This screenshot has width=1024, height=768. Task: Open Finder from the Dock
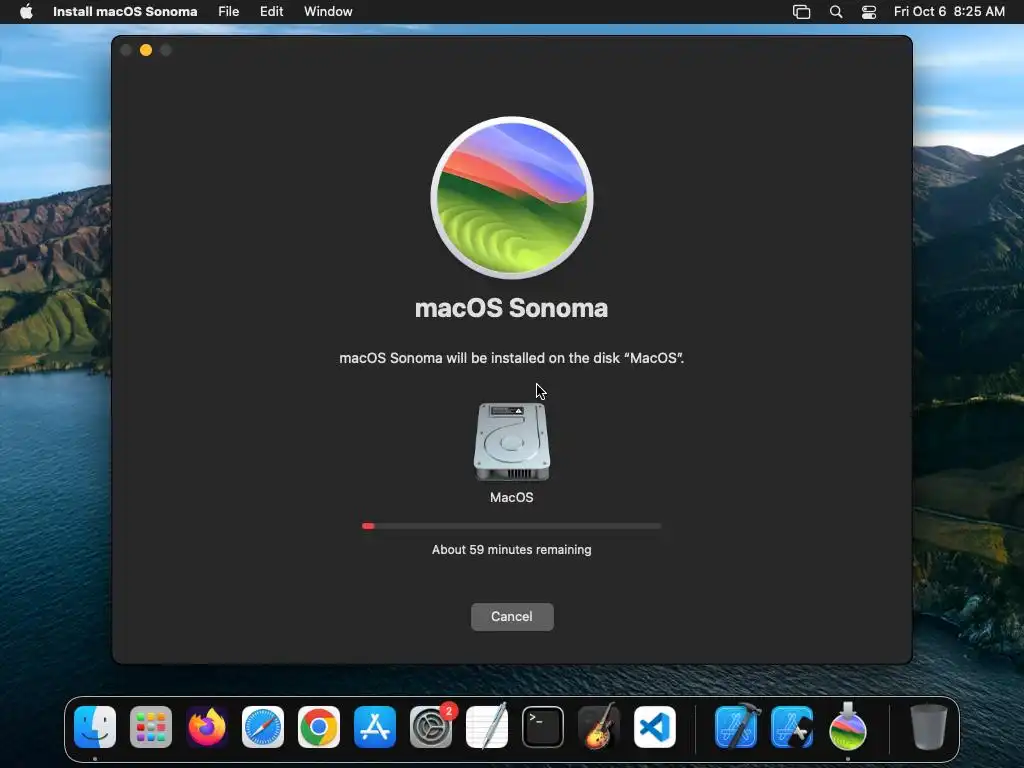coord(95,727)
